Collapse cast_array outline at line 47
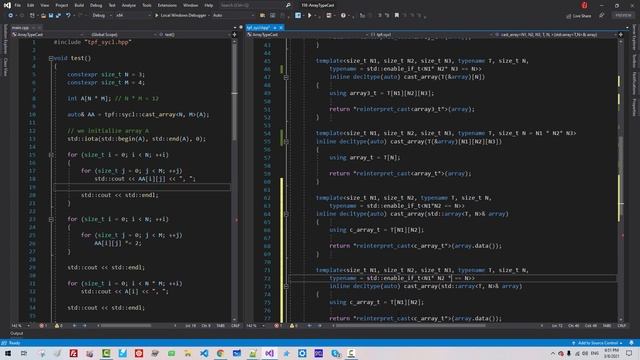This screenshot has width=640, height=360. point(286,77)
